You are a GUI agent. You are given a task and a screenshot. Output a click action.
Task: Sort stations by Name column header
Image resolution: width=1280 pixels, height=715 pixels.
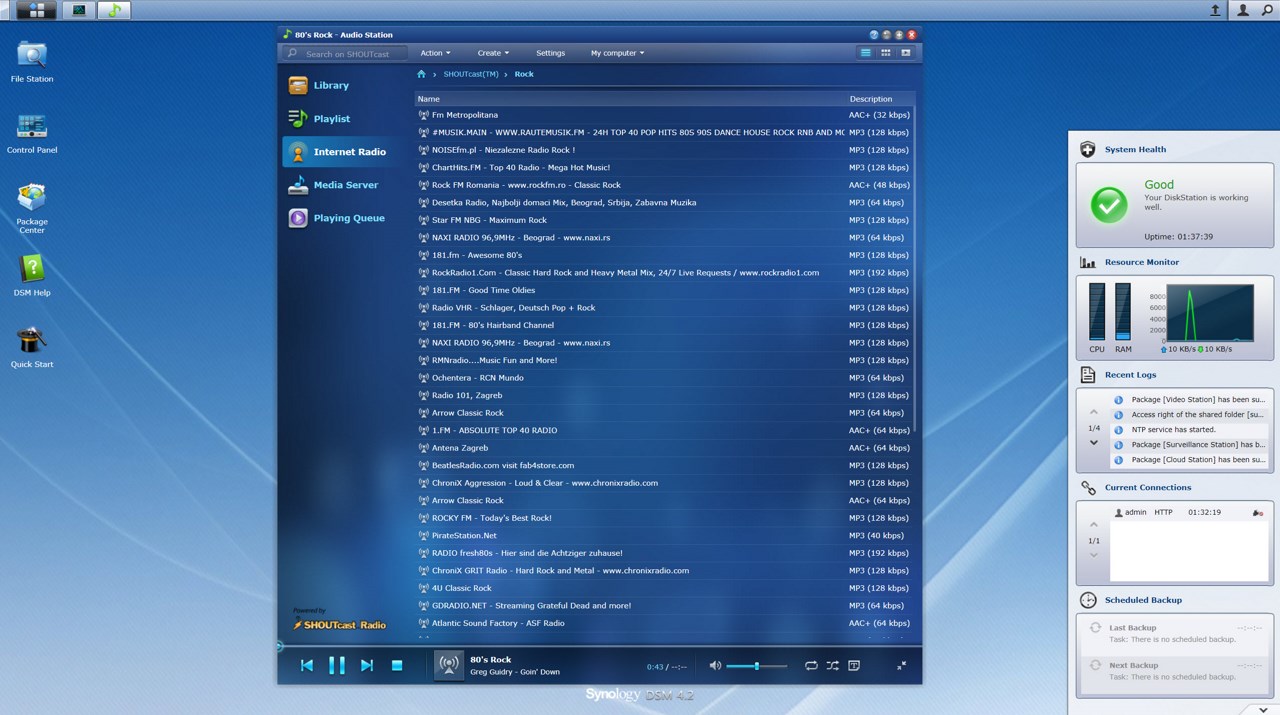pos(630,99)
